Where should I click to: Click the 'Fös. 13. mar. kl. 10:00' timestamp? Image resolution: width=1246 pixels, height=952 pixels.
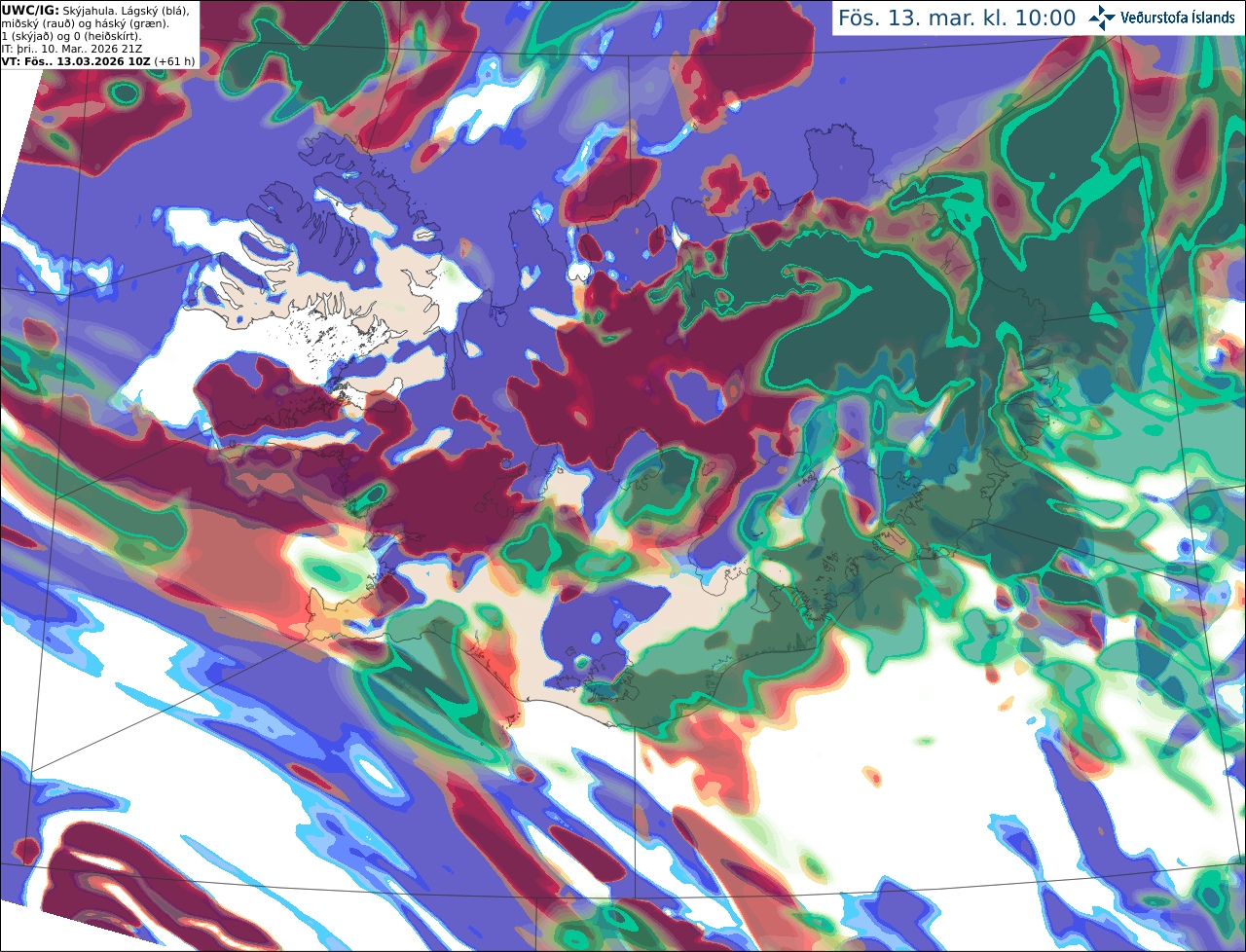(957, 18)
